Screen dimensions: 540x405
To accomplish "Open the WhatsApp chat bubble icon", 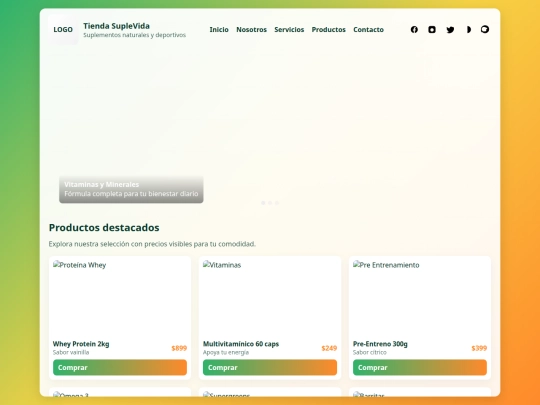I will (485, 30).
